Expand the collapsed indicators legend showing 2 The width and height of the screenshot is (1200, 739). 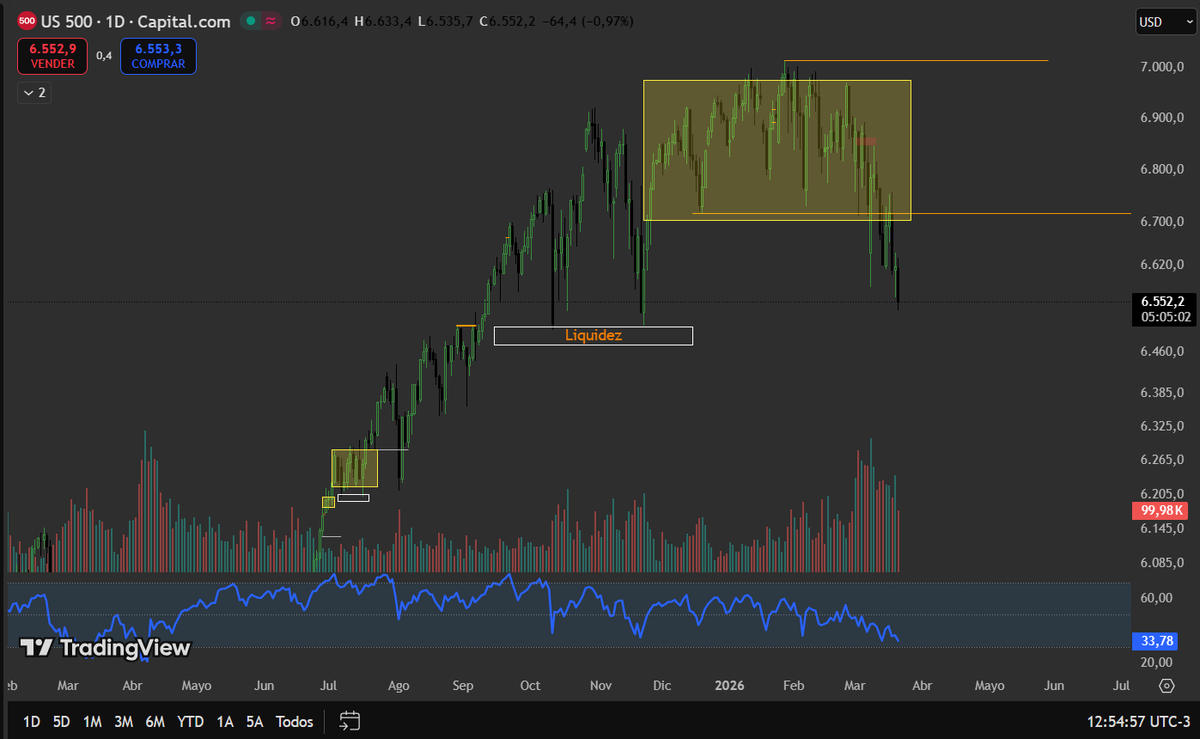[x=34, y=93]
